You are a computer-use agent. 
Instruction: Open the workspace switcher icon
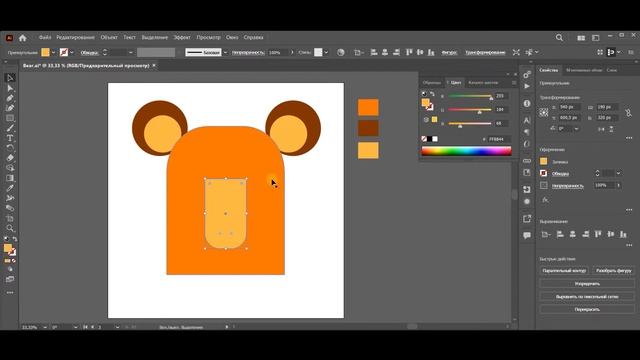596,38
